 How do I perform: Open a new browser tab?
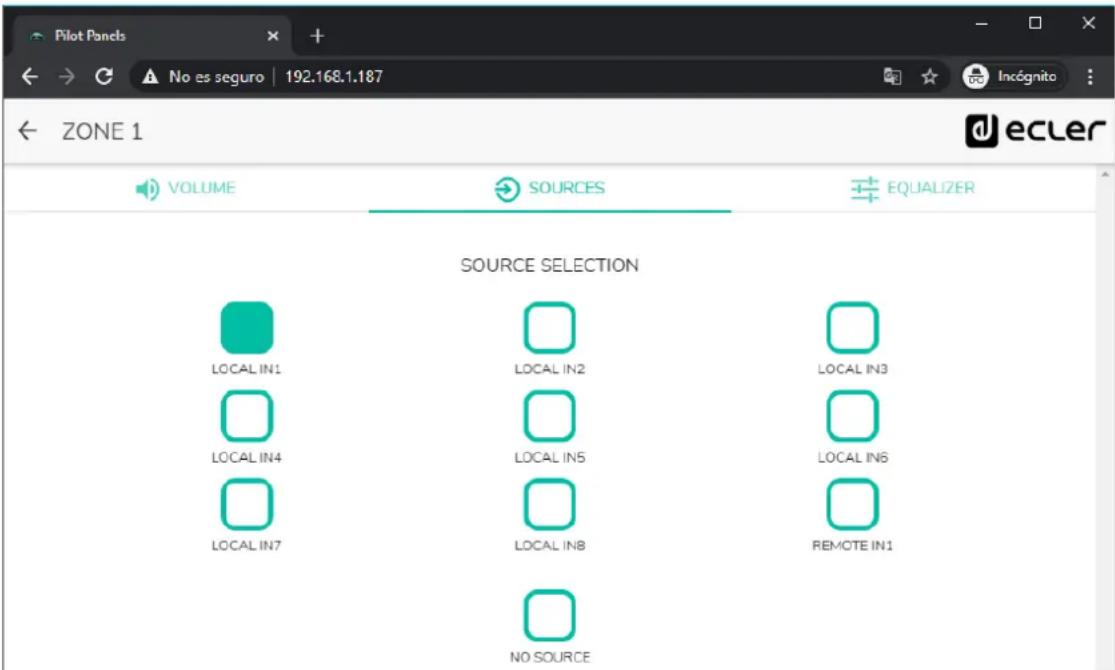pyautogui.click(x=317, y=36)
